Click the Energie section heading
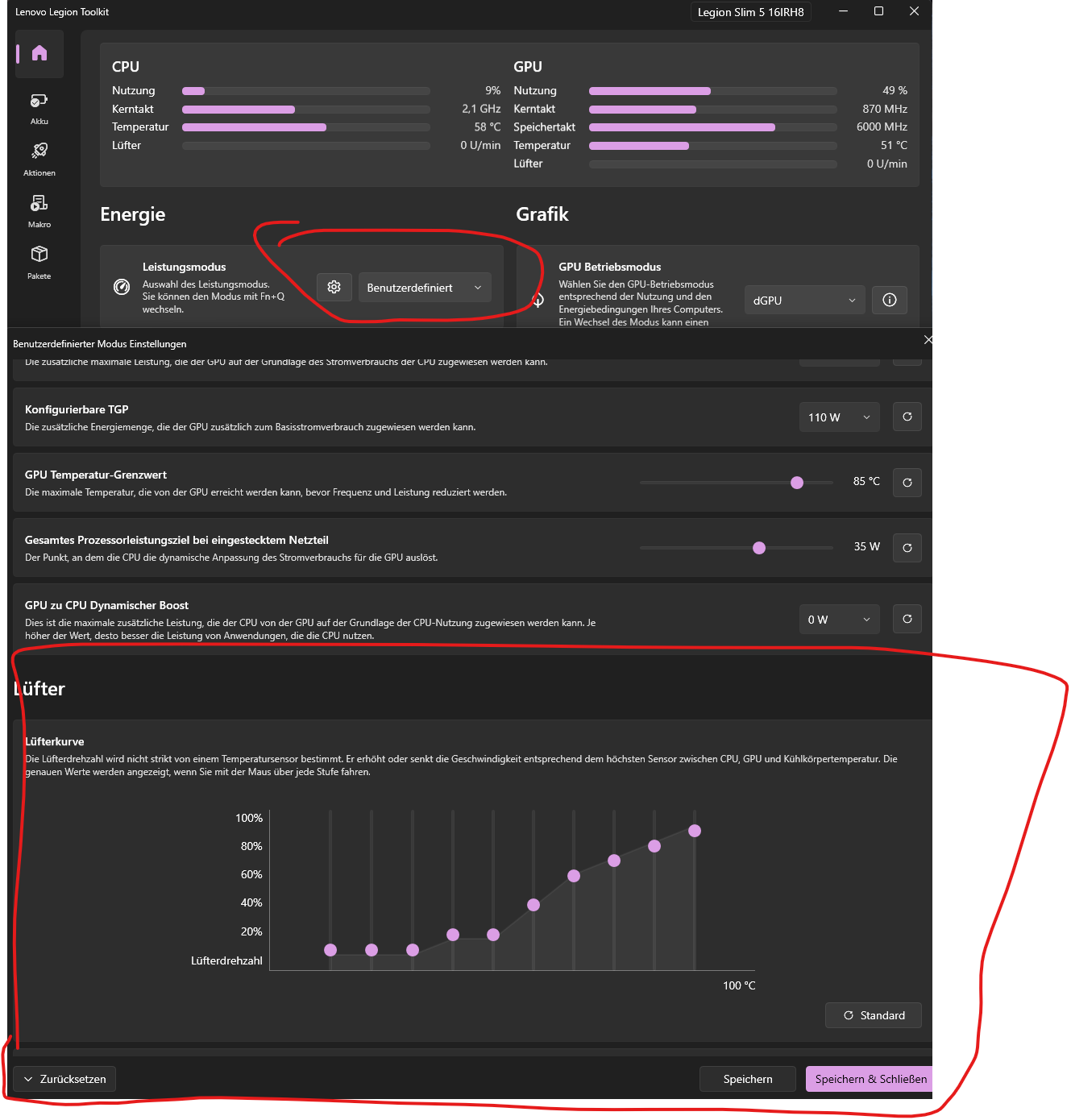The image size is (1071, 1120). [133, 214]
